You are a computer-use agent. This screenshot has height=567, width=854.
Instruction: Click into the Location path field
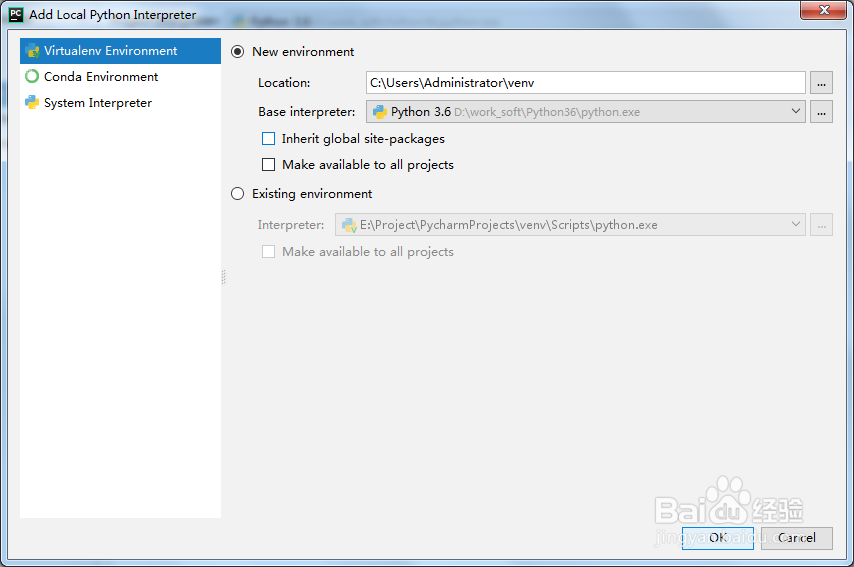click(585, 83)
